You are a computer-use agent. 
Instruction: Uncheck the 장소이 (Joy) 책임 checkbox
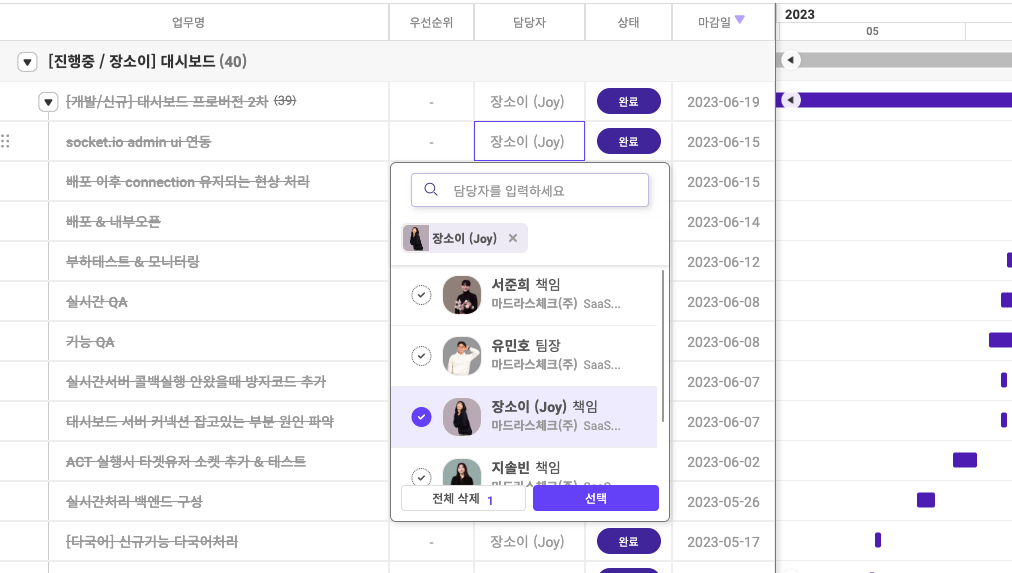pos(421,417)
